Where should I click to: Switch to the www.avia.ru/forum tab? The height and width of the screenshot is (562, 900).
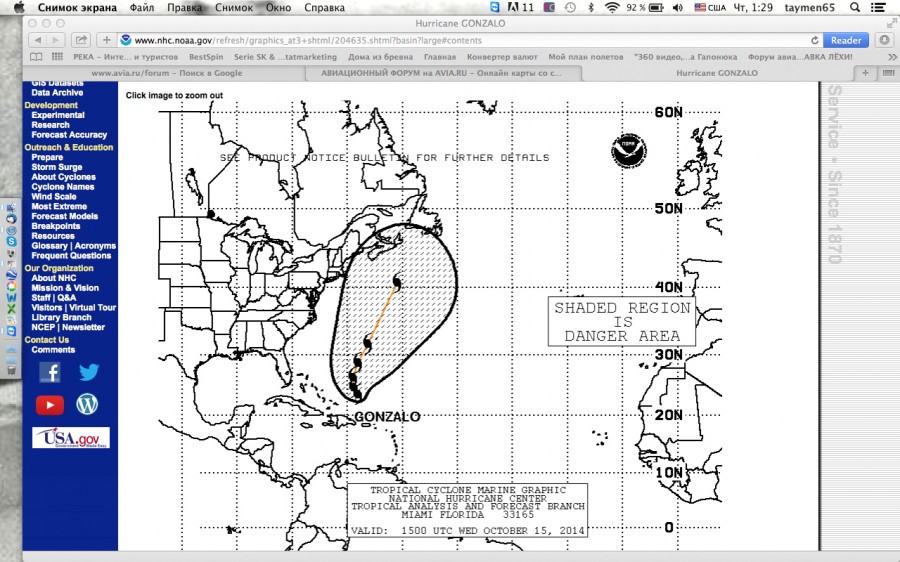[166, 73]
